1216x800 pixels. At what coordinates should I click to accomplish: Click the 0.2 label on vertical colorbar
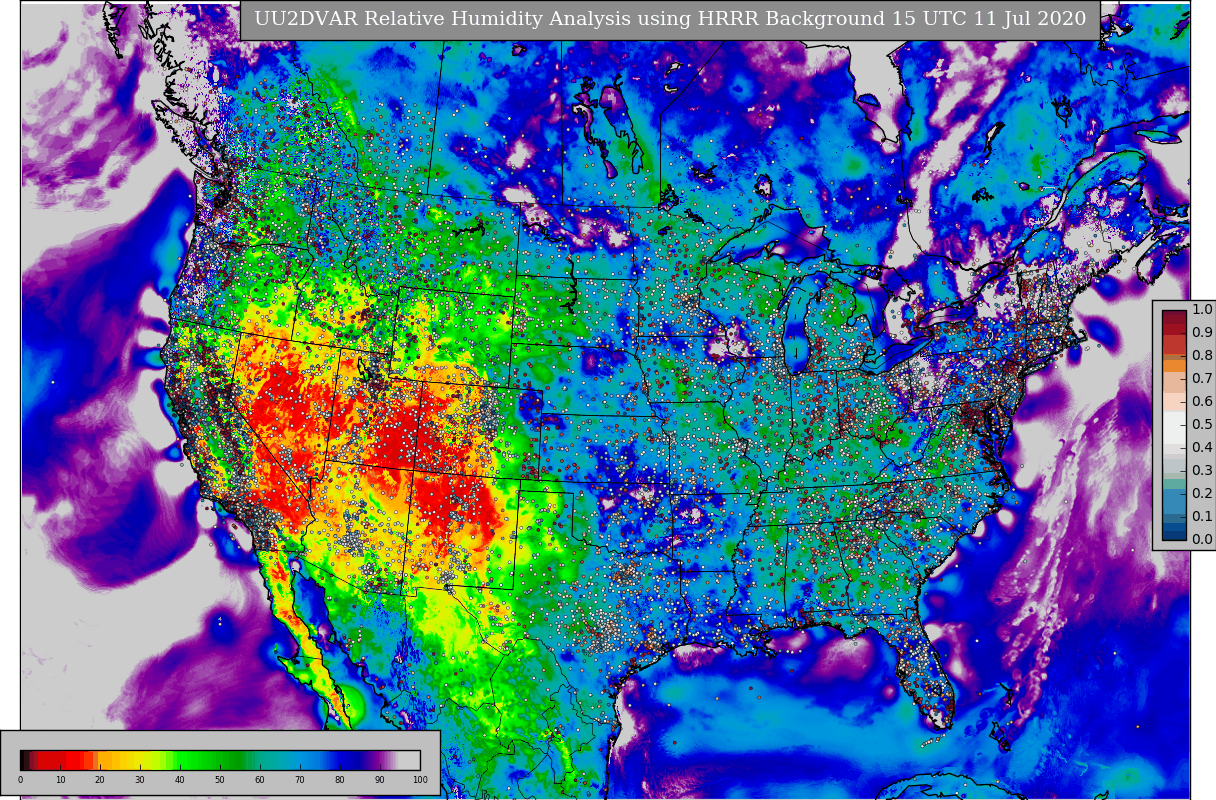[1202, 493]
